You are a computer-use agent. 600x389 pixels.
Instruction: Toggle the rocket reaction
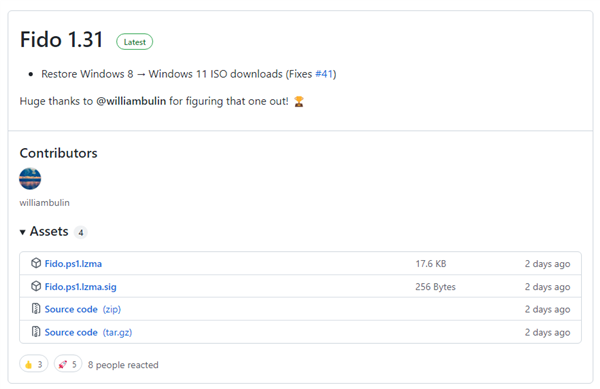pyautogui.click(x=68, y=364)
